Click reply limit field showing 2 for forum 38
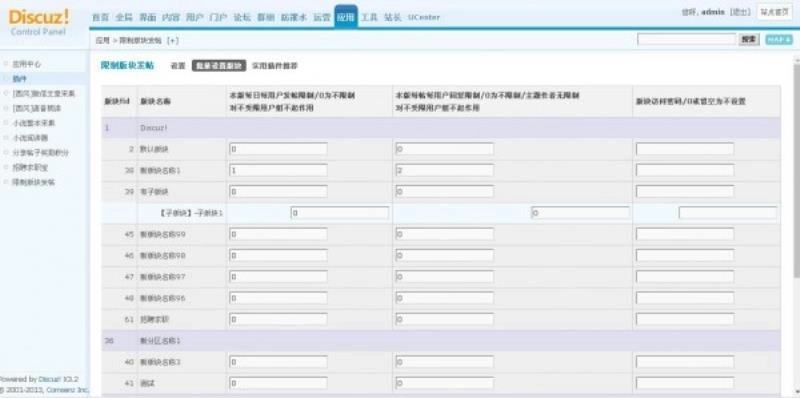 coord(445,170)
